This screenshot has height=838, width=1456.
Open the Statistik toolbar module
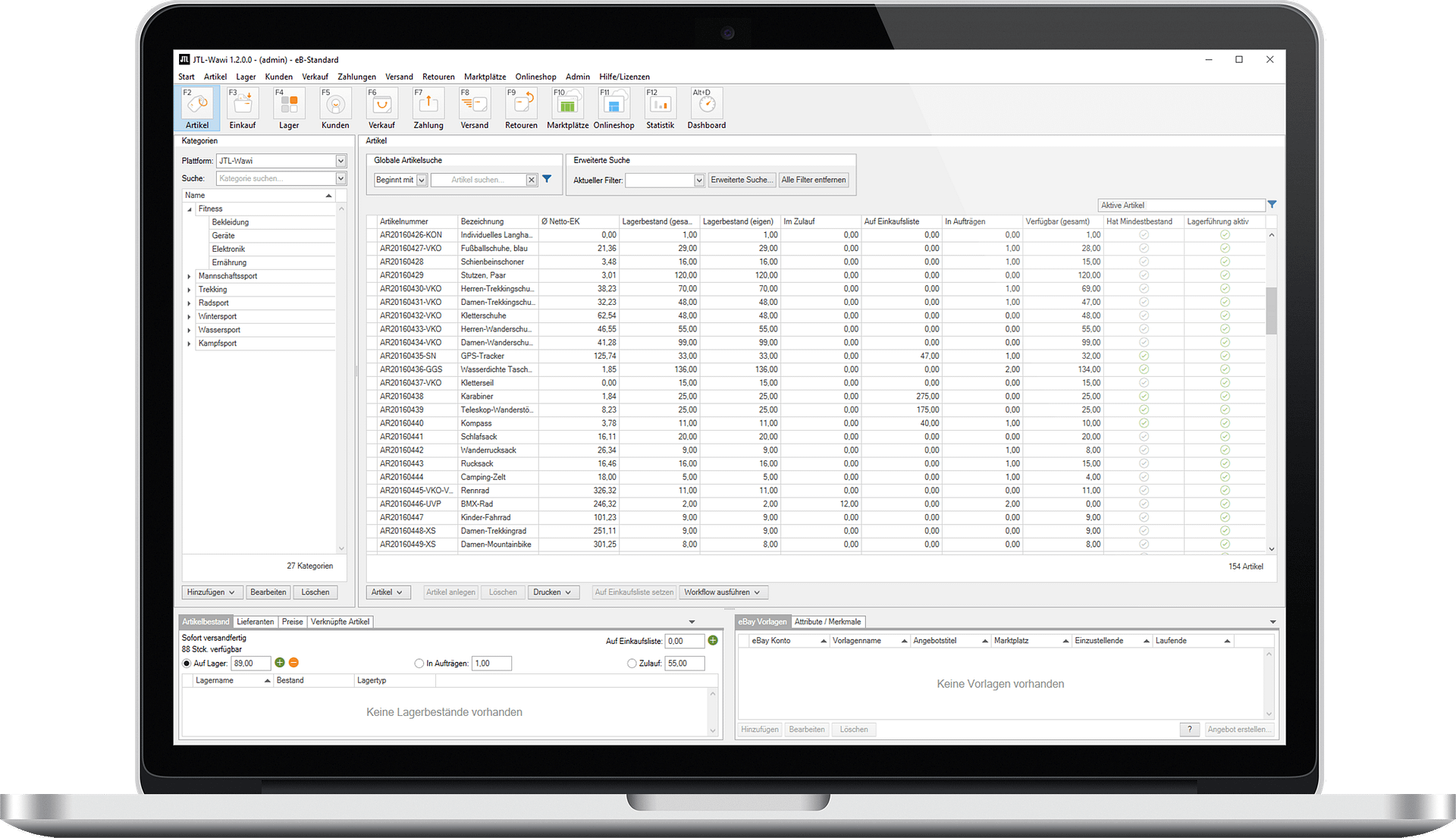coord(660,108)
